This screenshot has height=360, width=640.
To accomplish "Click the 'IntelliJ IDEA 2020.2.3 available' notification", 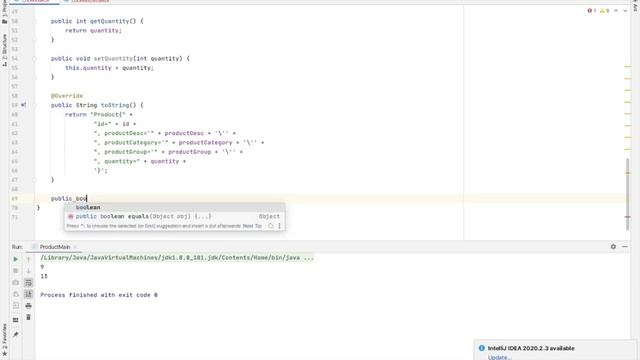I will (531, 348).
